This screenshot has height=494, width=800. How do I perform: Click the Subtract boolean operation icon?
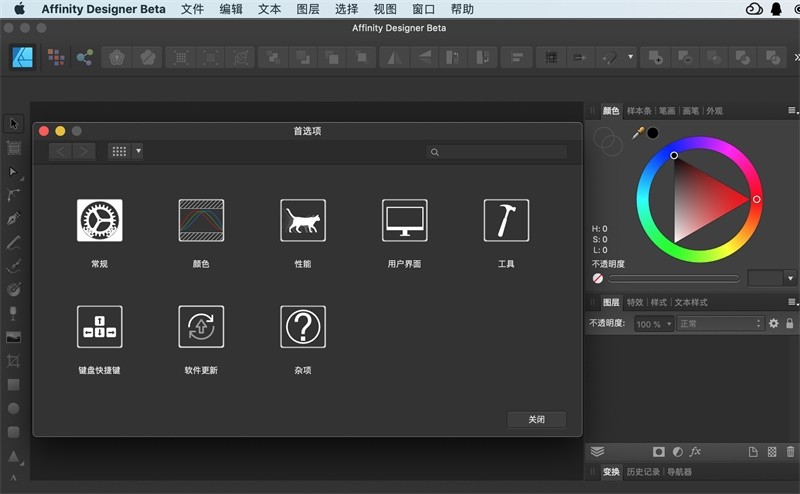[685, 57]
